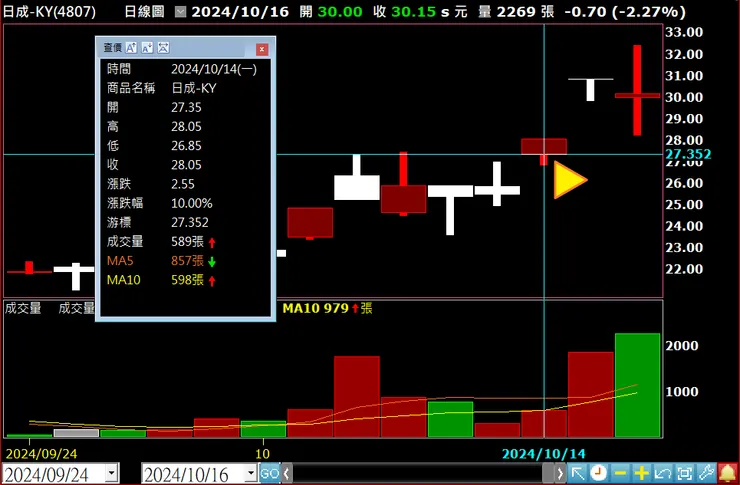This screenshot has height=485, width=740.
Task: Click the undo arrow icon
Action: point(663,473)
